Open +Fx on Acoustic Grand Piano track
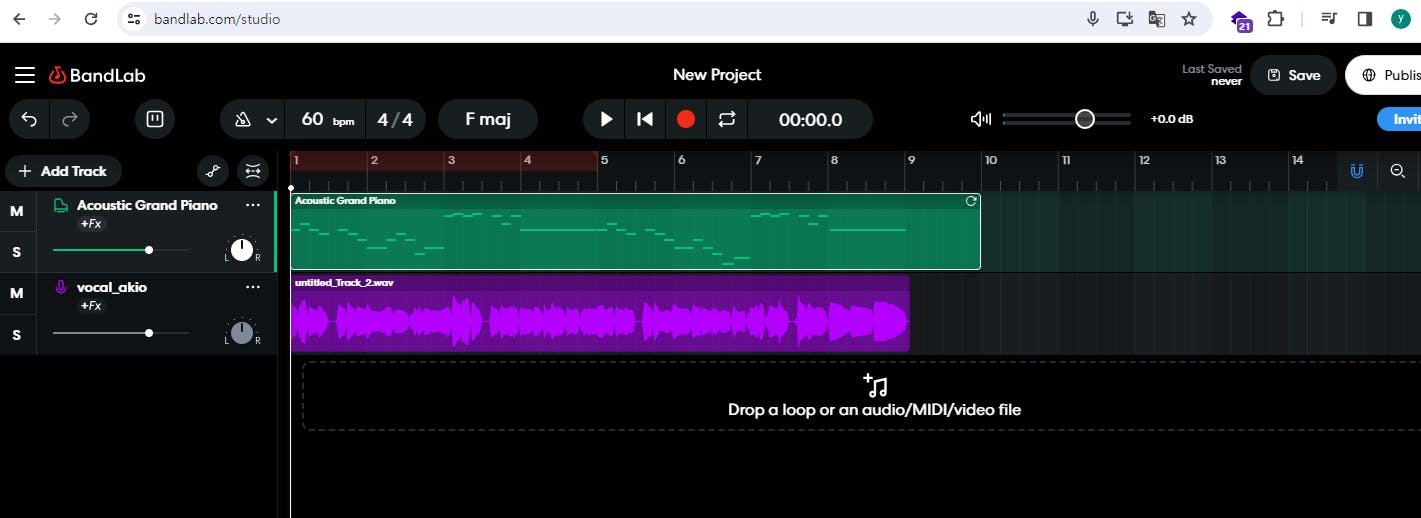Screen dimensions: 1421x518 [x=91, y=224]
